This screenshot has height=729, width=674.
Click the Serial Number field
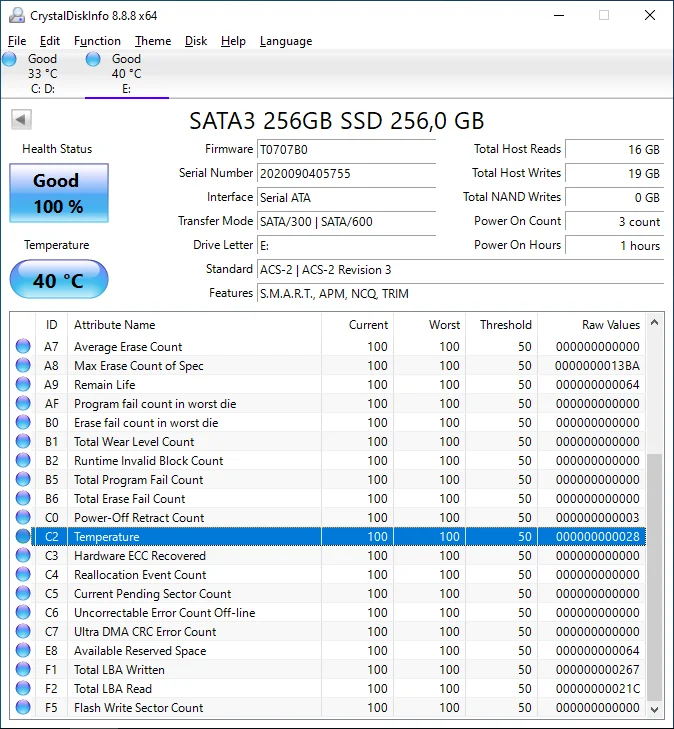(346, 173)
